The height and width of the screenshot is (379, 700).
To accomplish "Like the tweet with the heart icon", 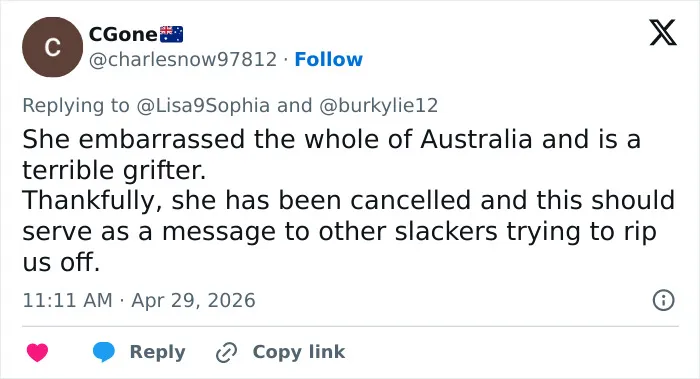I will pos(38,352).
